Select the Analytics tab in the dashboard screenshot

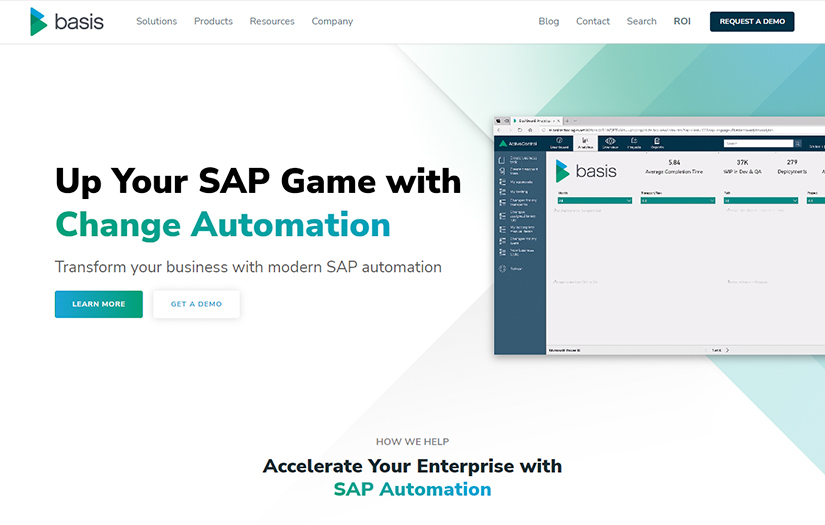point(585,143)
